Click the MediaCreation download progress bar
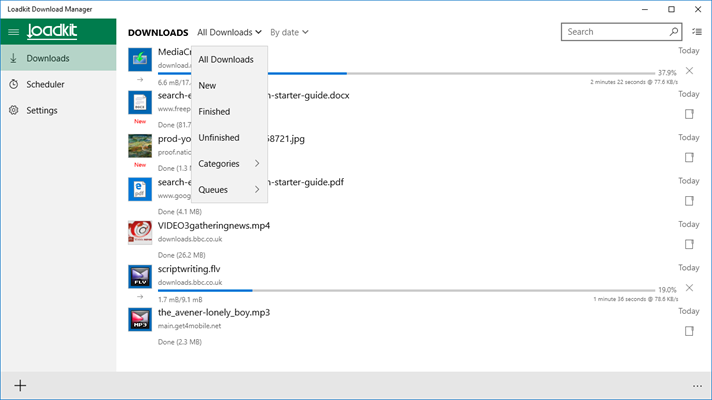 click(406, 73)
